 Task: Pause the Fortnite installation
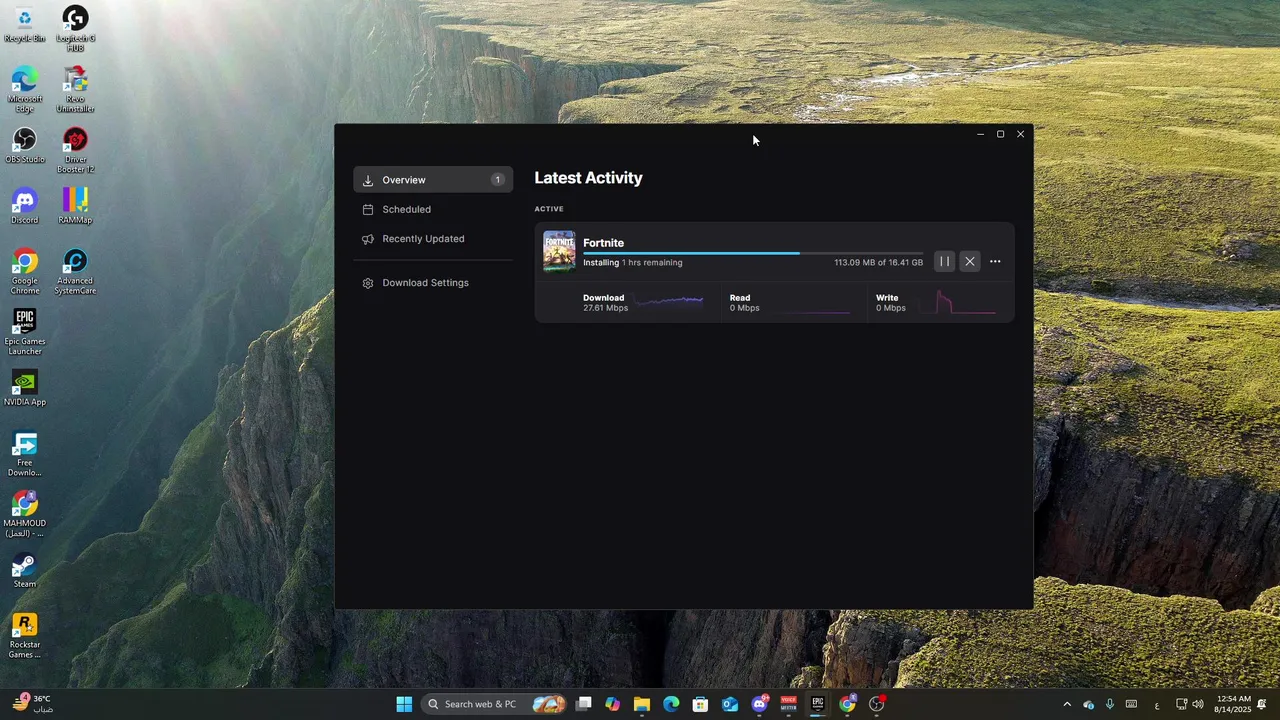click(x=944, y=262)
